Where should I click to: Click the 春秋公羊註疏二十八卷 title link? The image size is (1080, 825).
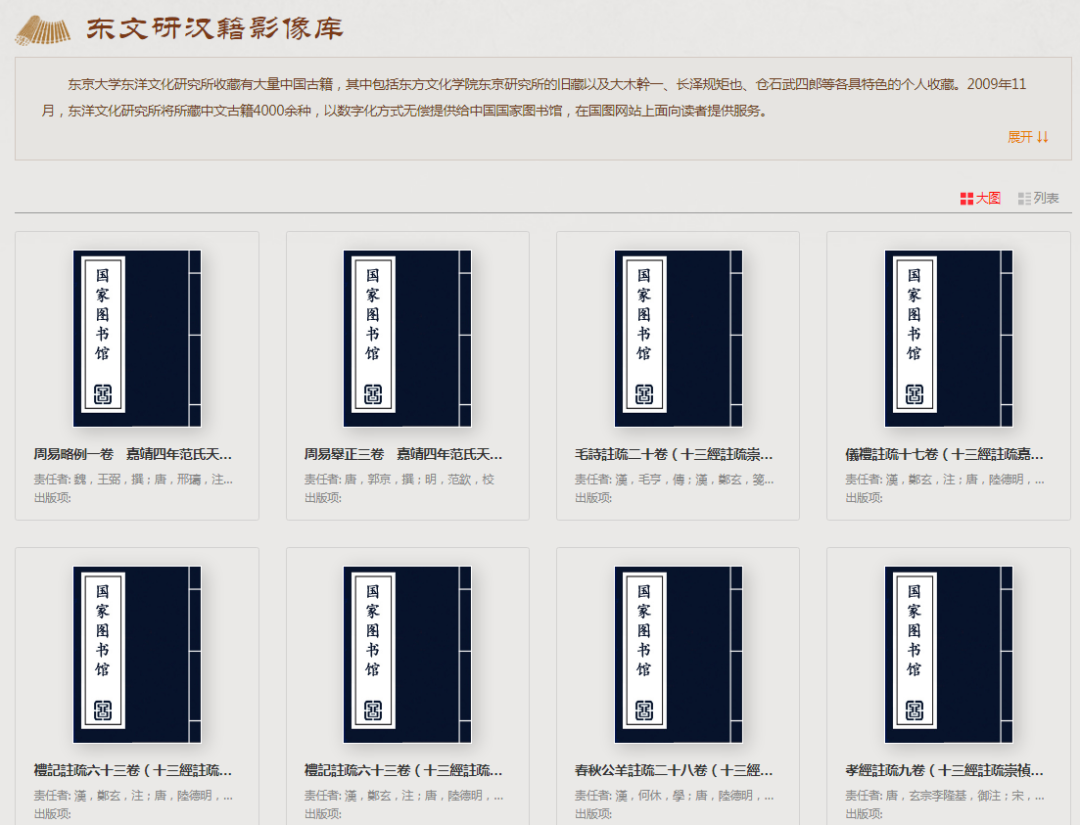tap(674, 771)
